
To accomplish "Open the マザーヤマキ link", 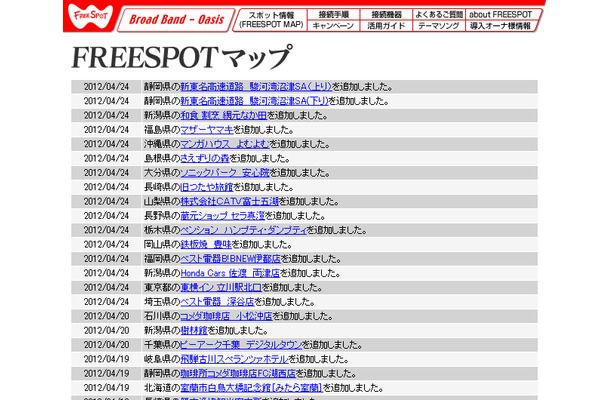I will [207, 130].
